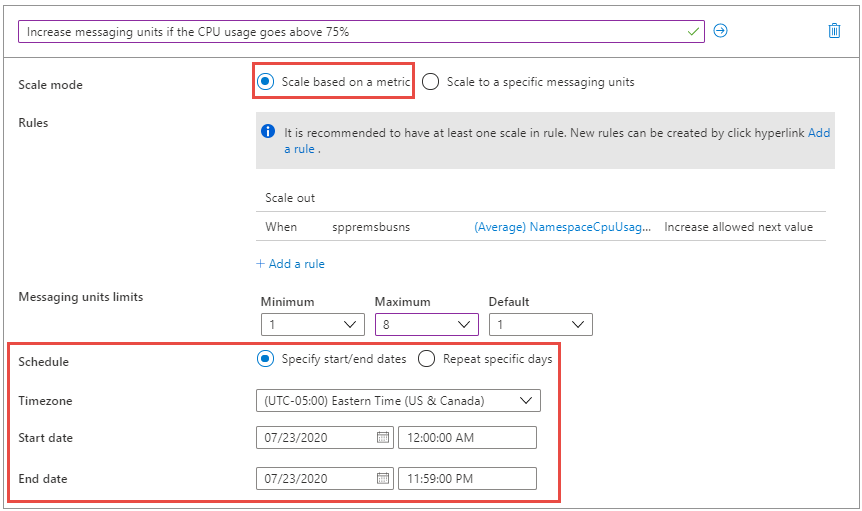Click the end time 11:59:00 PM field
Screen dimensions: 862x511
(467, 479)
